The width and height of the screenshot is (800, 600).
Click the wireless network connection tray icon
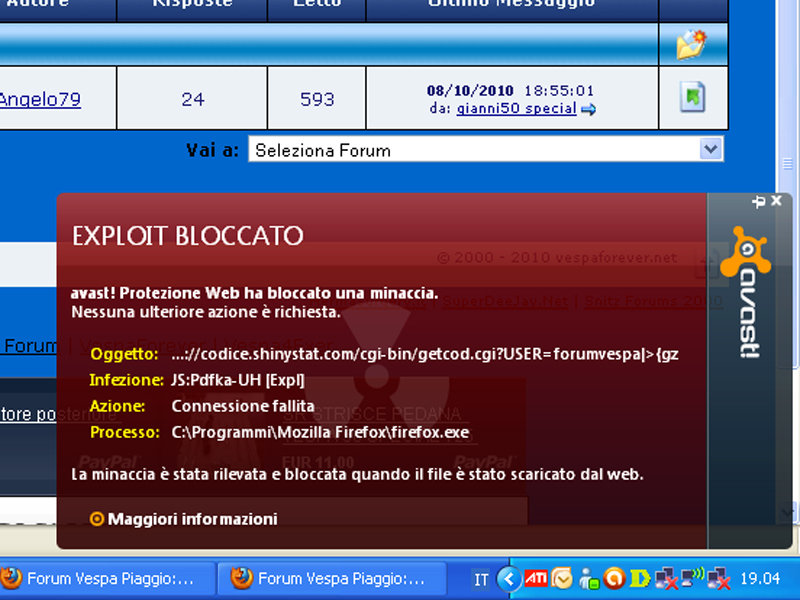(x=693, y=578)
